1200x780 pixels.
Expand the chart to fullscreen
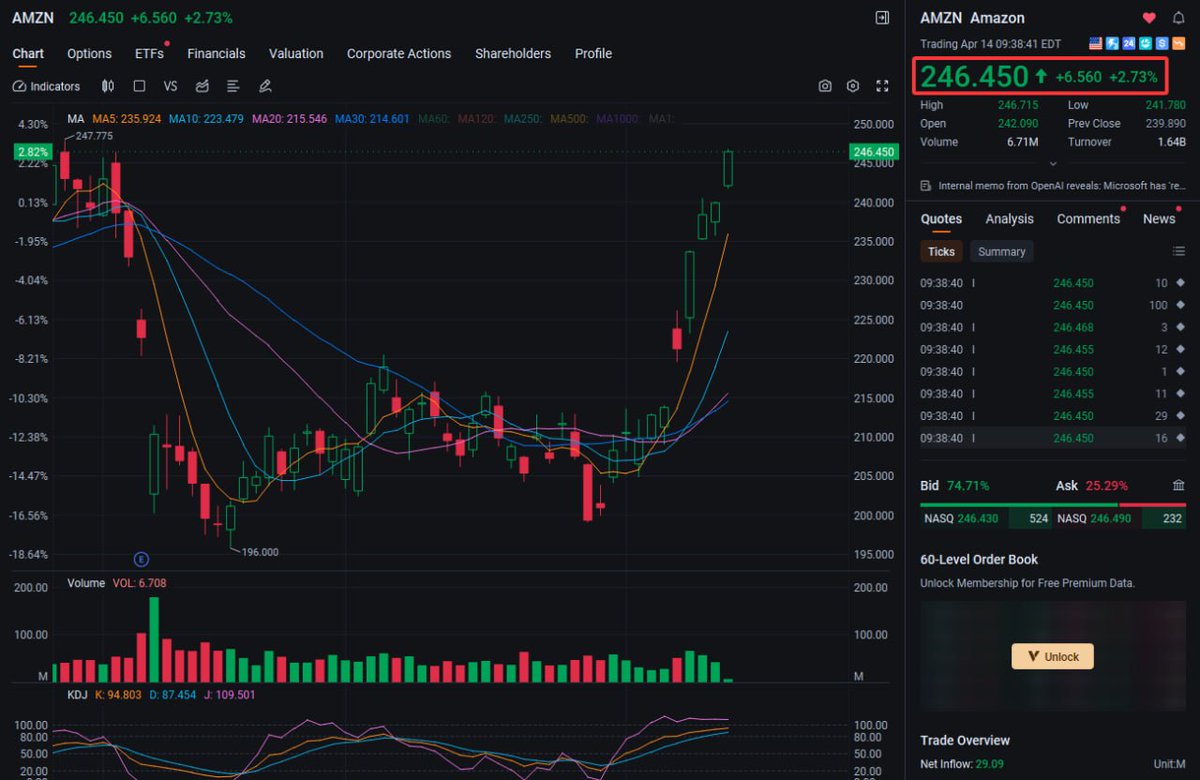[x=882, y=87]
